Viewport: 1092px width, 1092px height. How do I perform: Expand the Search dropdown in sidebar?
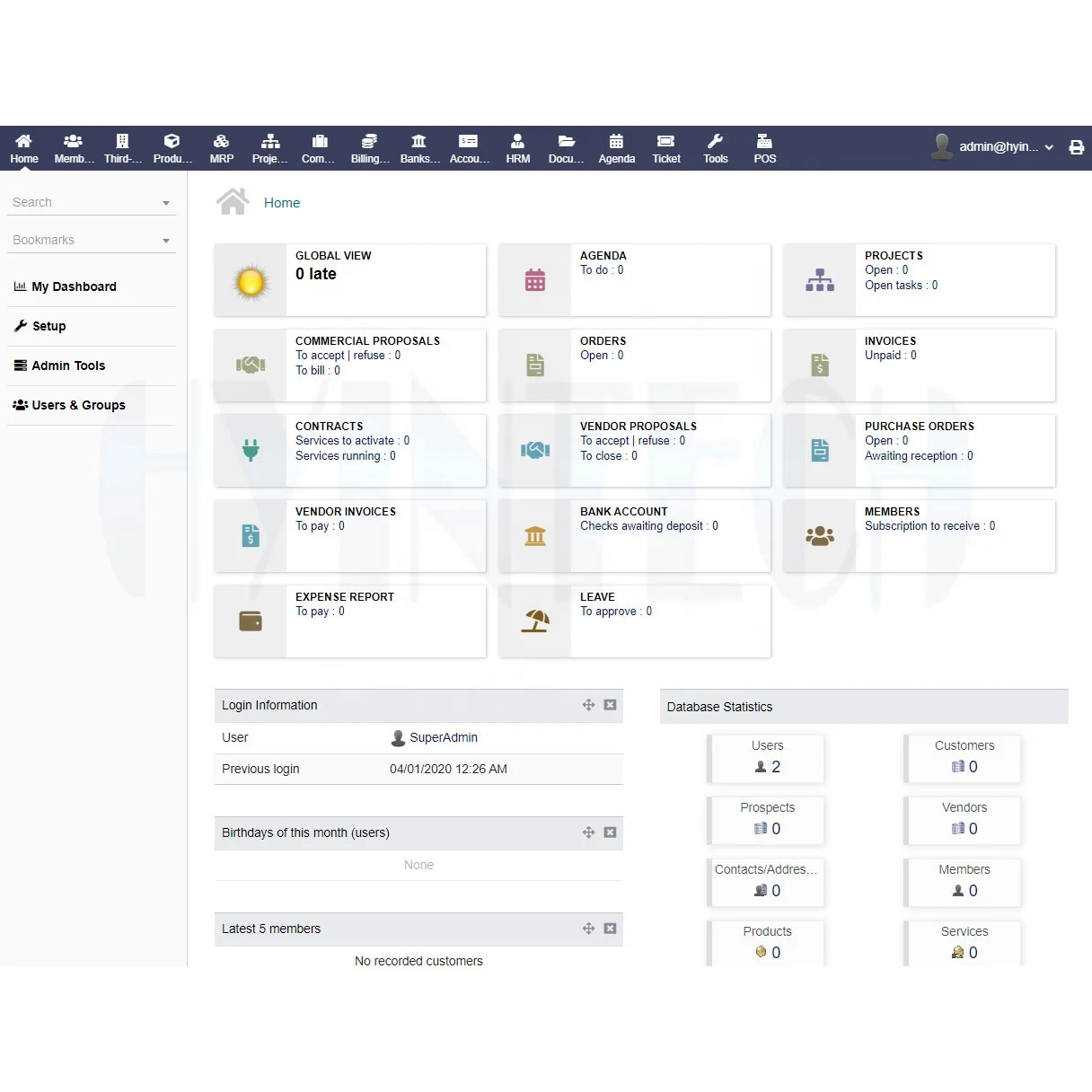pyautogui.click(x=166, y=203)
